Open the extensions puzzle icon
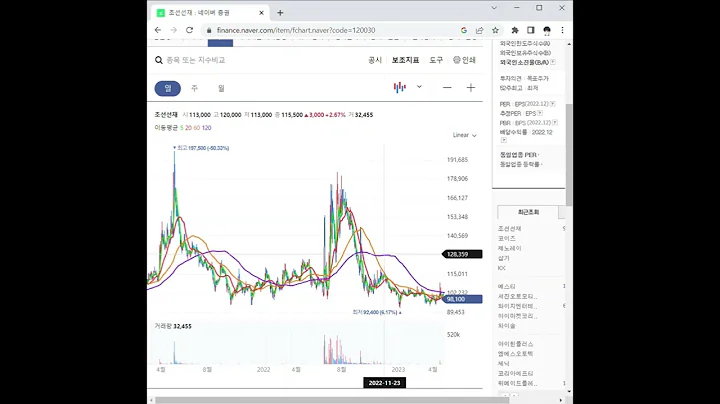720x404 pixels. [x=515, y=30]
